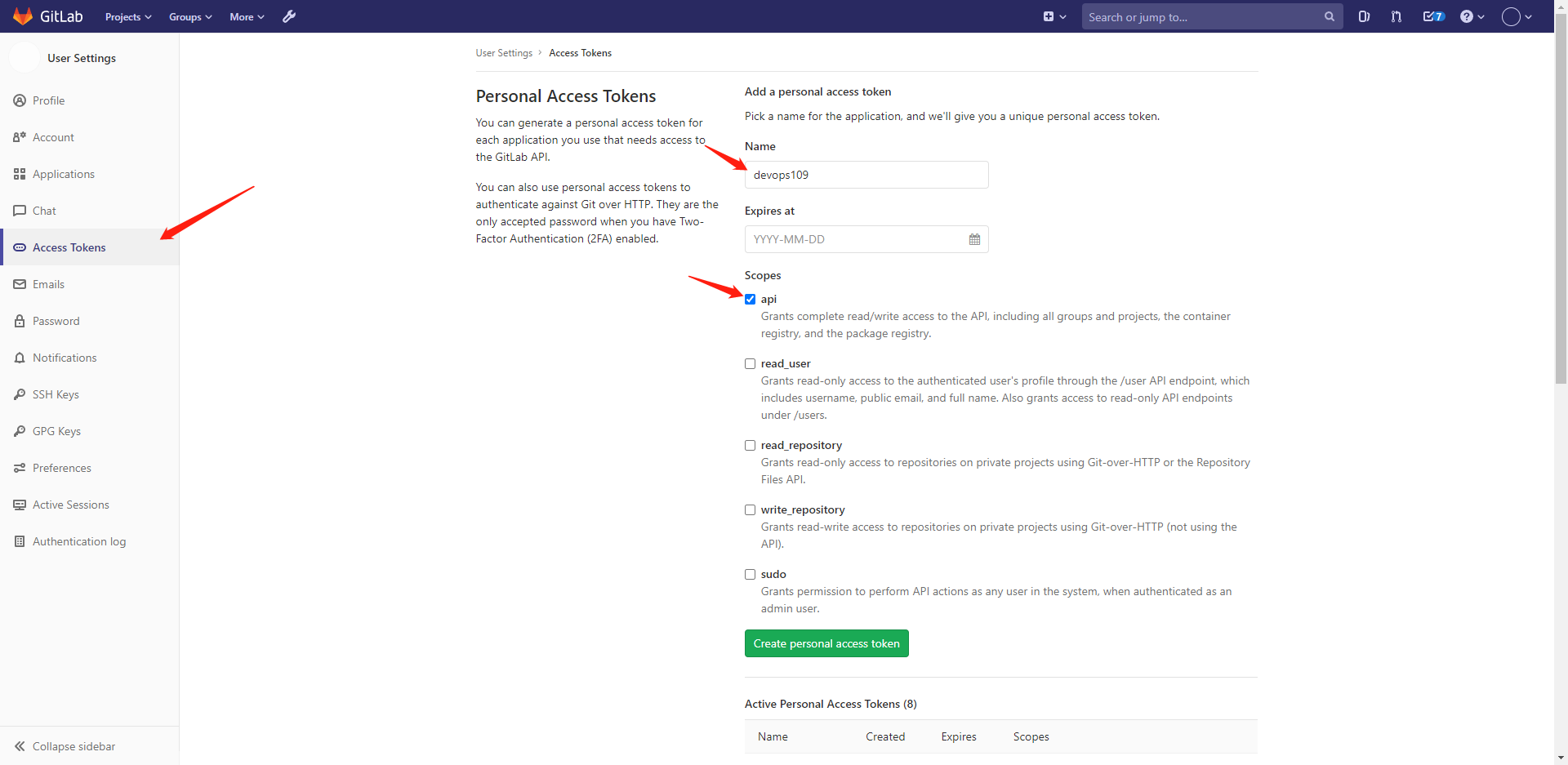Go to SSH Keys in the sidebar
The height and width of the screenshot is (765, 1568).
tap(56, 394)
